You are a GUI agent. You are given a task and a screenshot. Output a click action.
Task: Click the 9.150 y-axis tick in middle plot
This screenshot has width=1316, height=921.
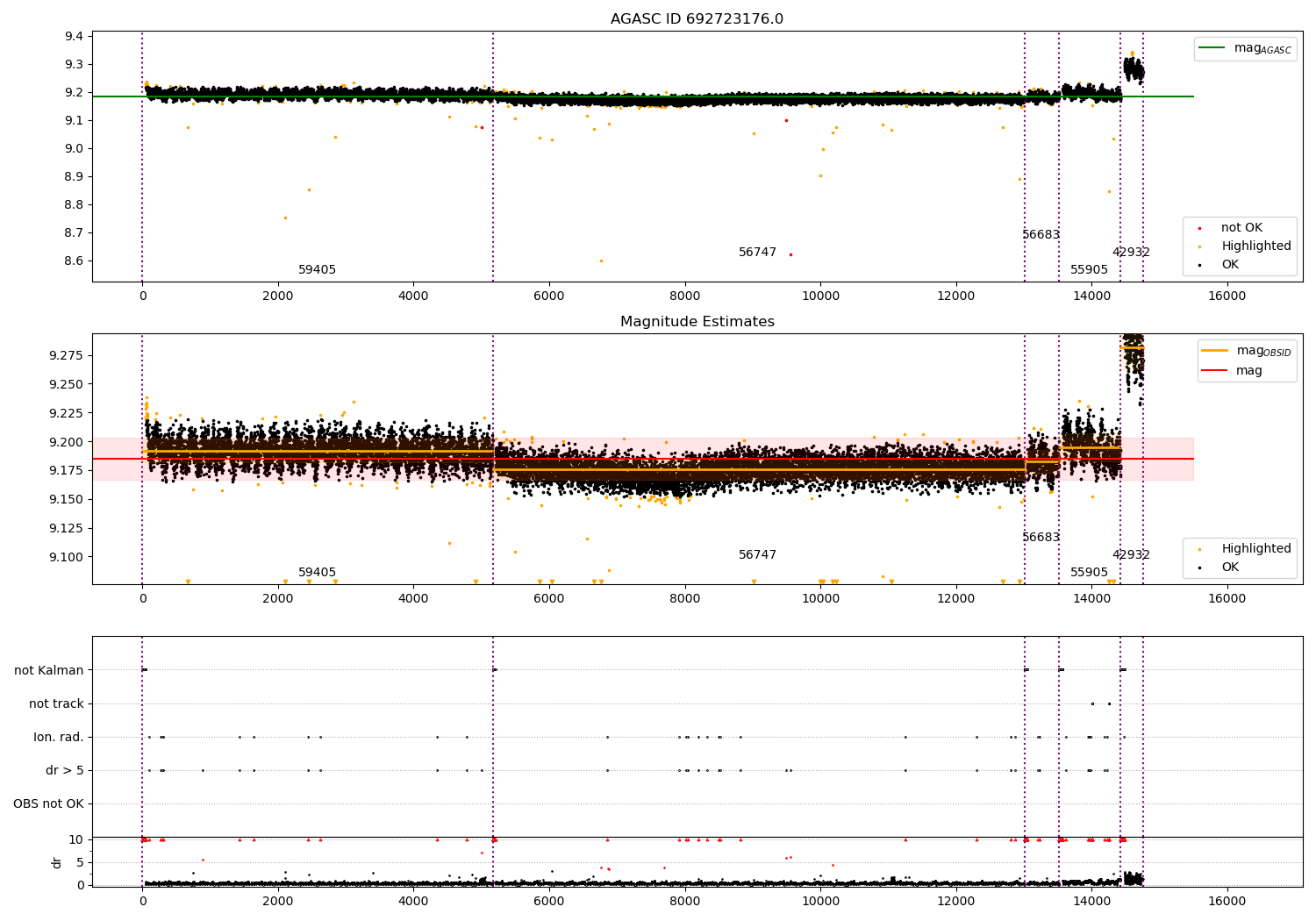[67, 499]
